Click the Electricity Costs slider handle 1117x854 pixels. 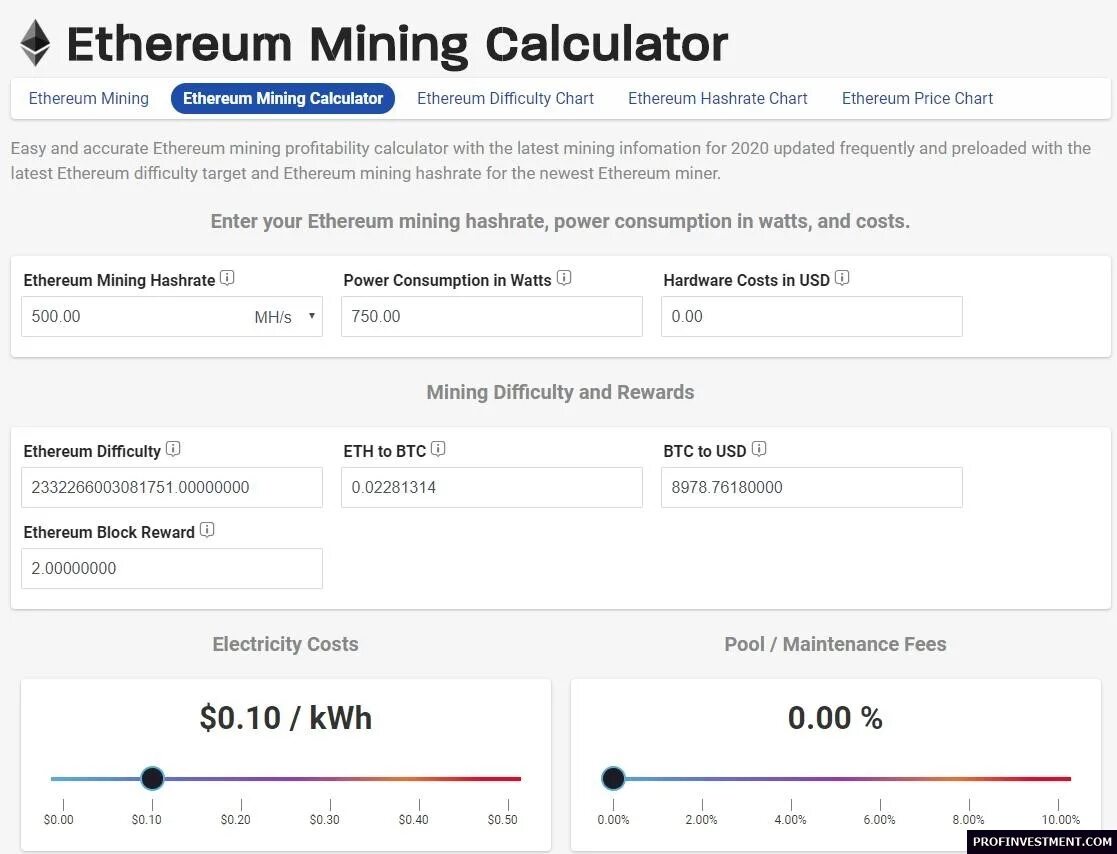point(152,779)
